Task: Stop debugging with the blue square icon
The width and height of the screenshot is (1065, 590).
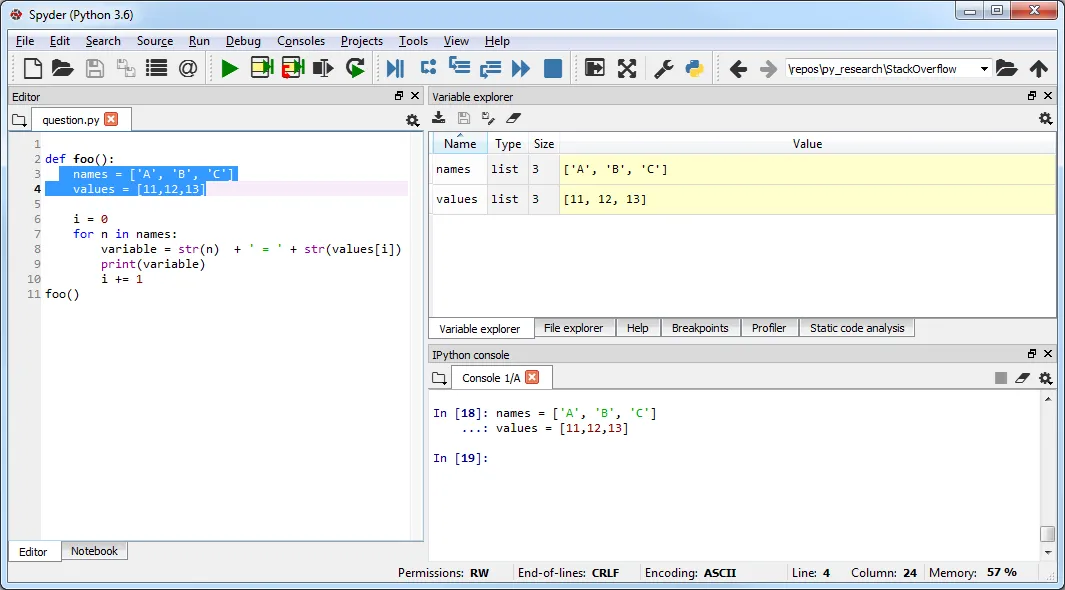Action: (552, 68)
